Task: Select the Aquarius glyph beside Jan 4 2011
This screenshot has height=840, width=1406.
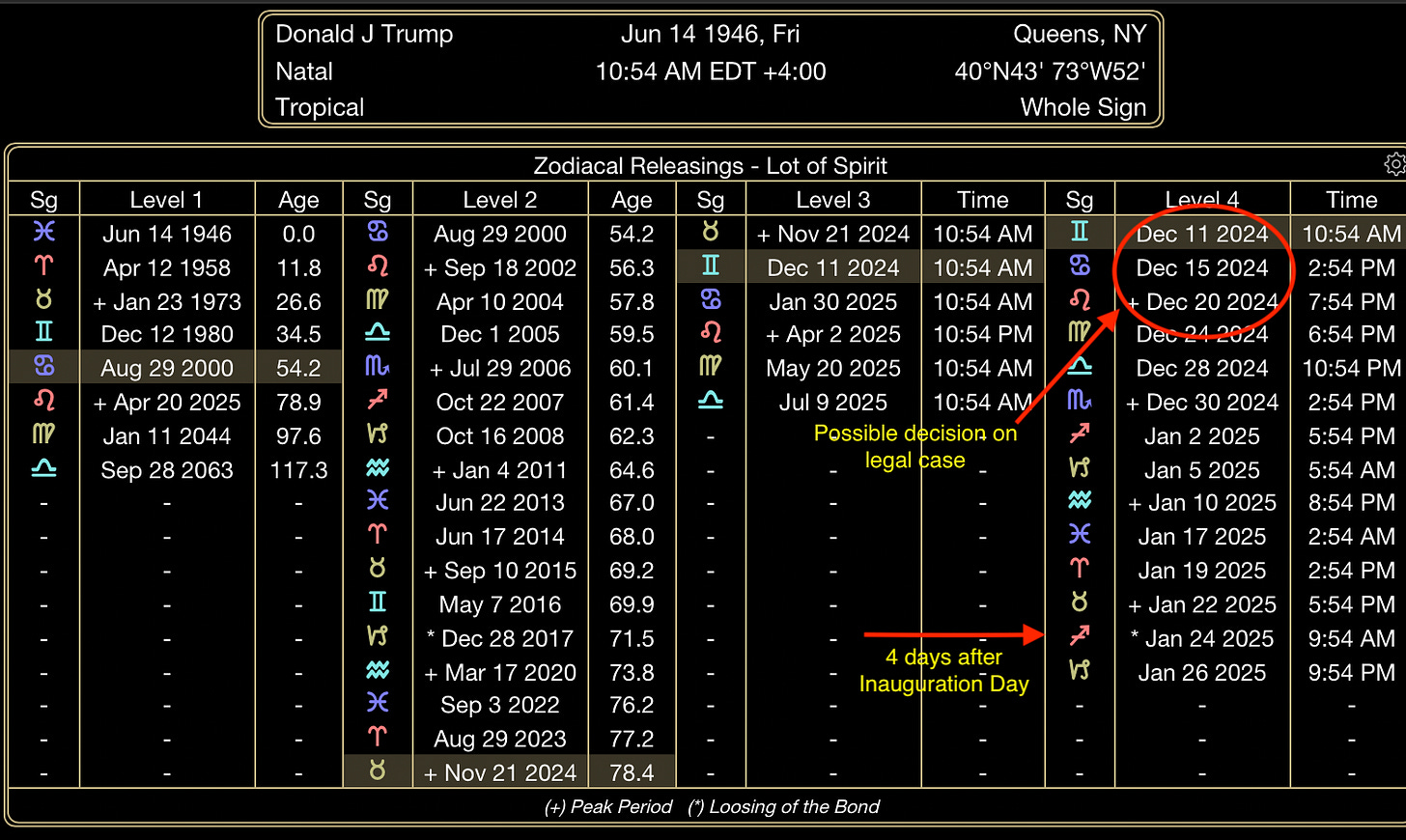Action: click(x=378, y=468)
